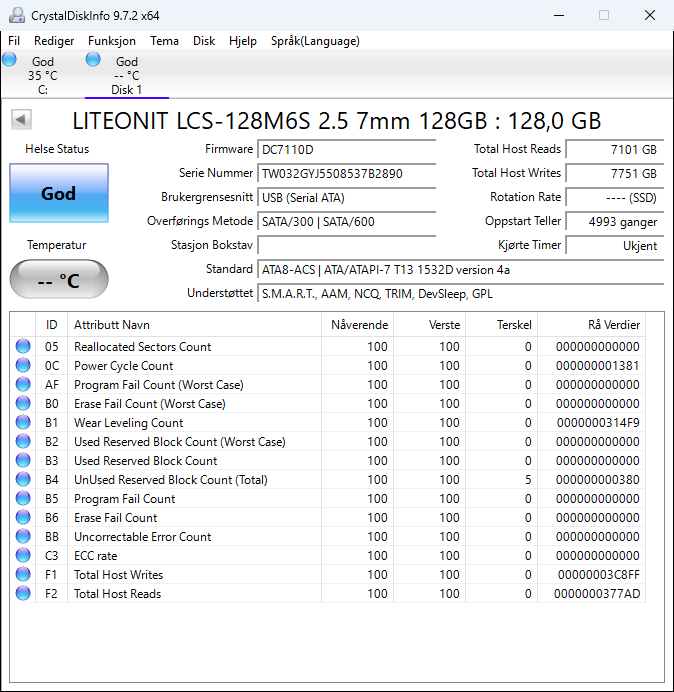Image resolution: width=674 pixels, height=692 pixels.
Task: Click raw value 00000003C8FF
Action: [599, 575]
